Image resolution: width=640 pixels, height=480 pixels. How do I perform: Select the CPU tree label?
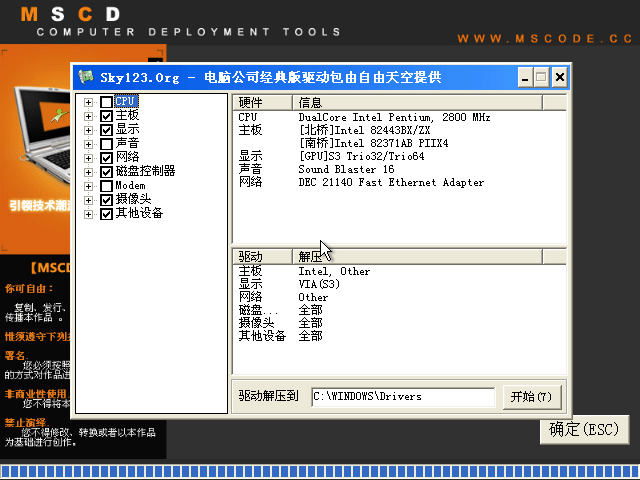[x=126, y=101]
